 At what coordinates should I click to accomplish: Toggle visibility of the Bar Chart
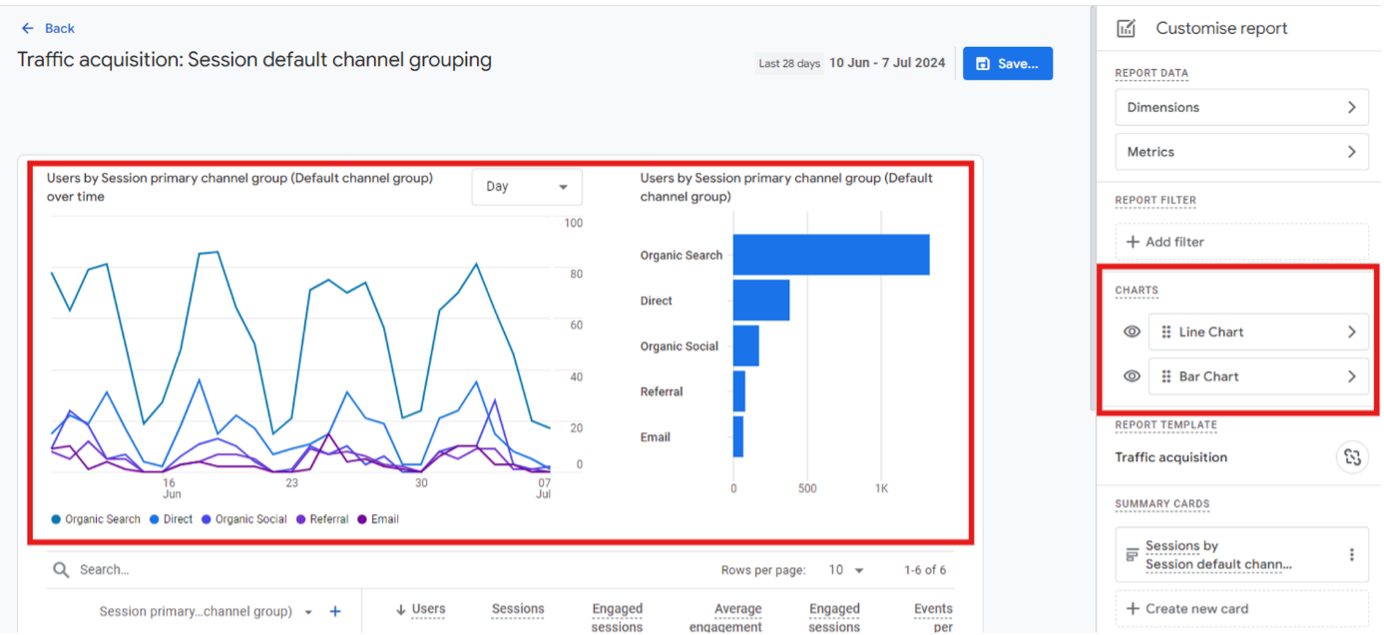point(1131,377)
